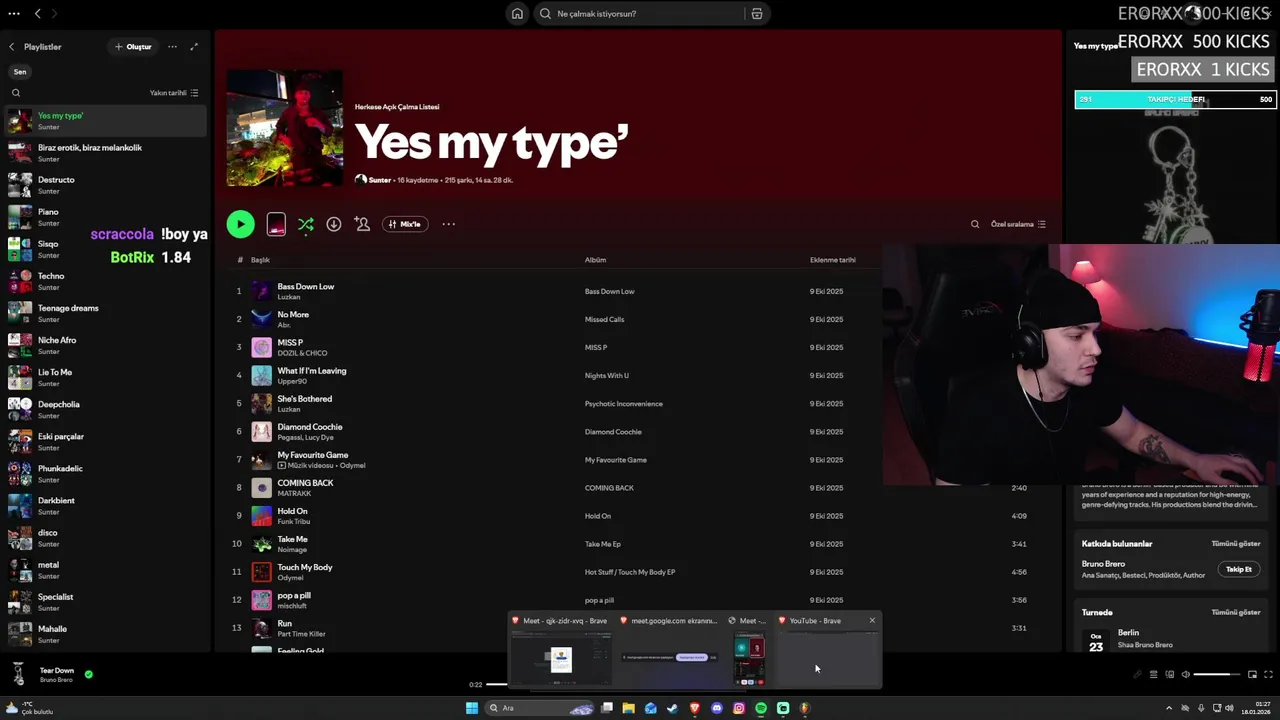
Task: Invite collaborators to the playlist
Action: coord(362,224)
